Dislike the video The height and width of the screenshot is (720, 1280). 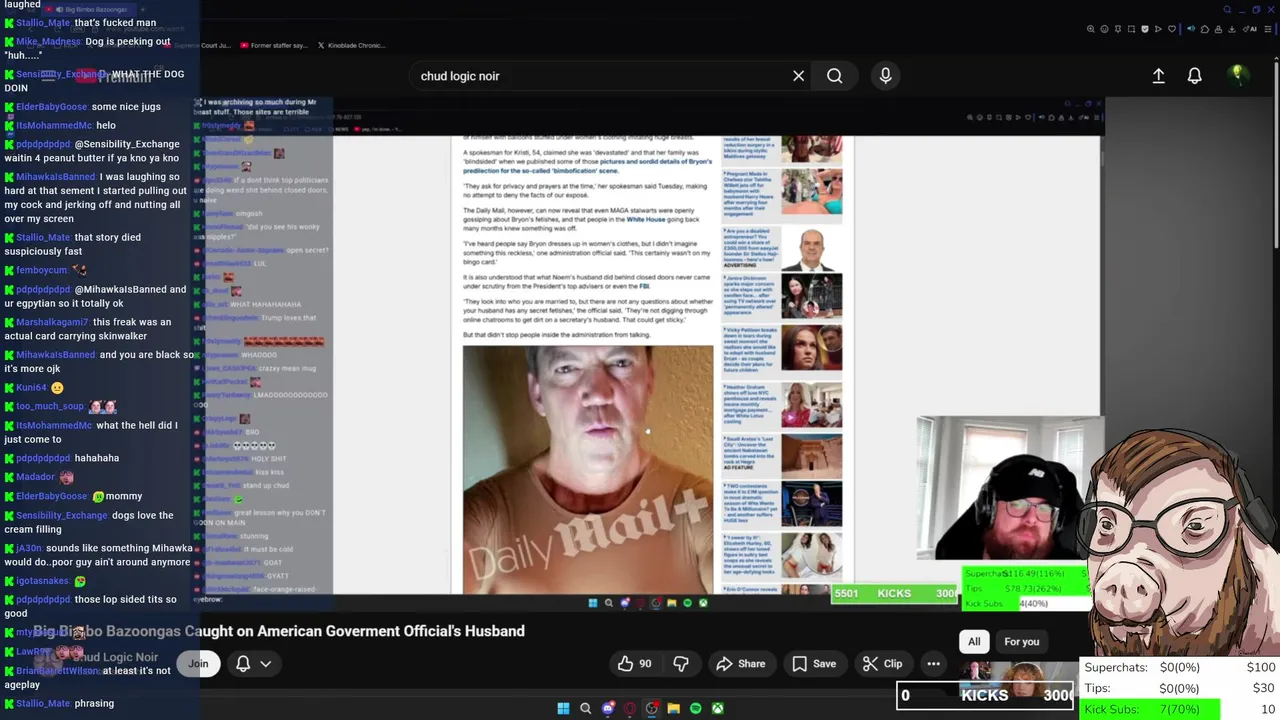tap(681, 663)
